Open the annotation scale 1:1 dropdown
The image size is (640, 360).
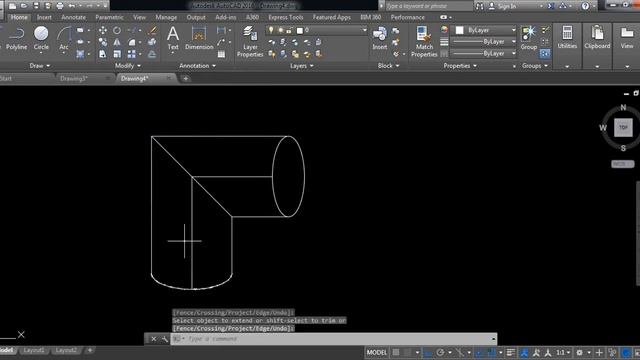click(x=564, y=352)
